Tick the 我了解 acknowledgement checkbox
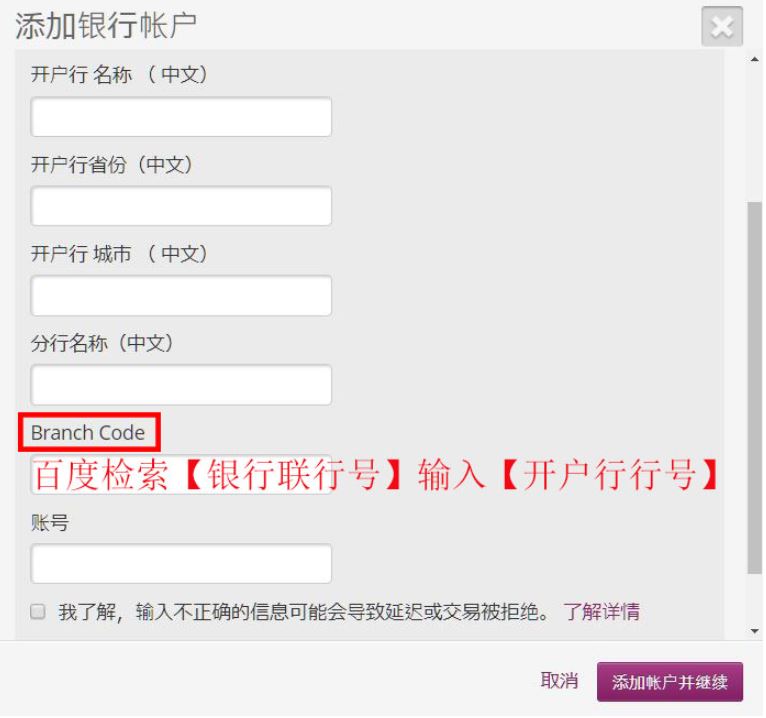The image size is (766, 718). pos(38,613)
